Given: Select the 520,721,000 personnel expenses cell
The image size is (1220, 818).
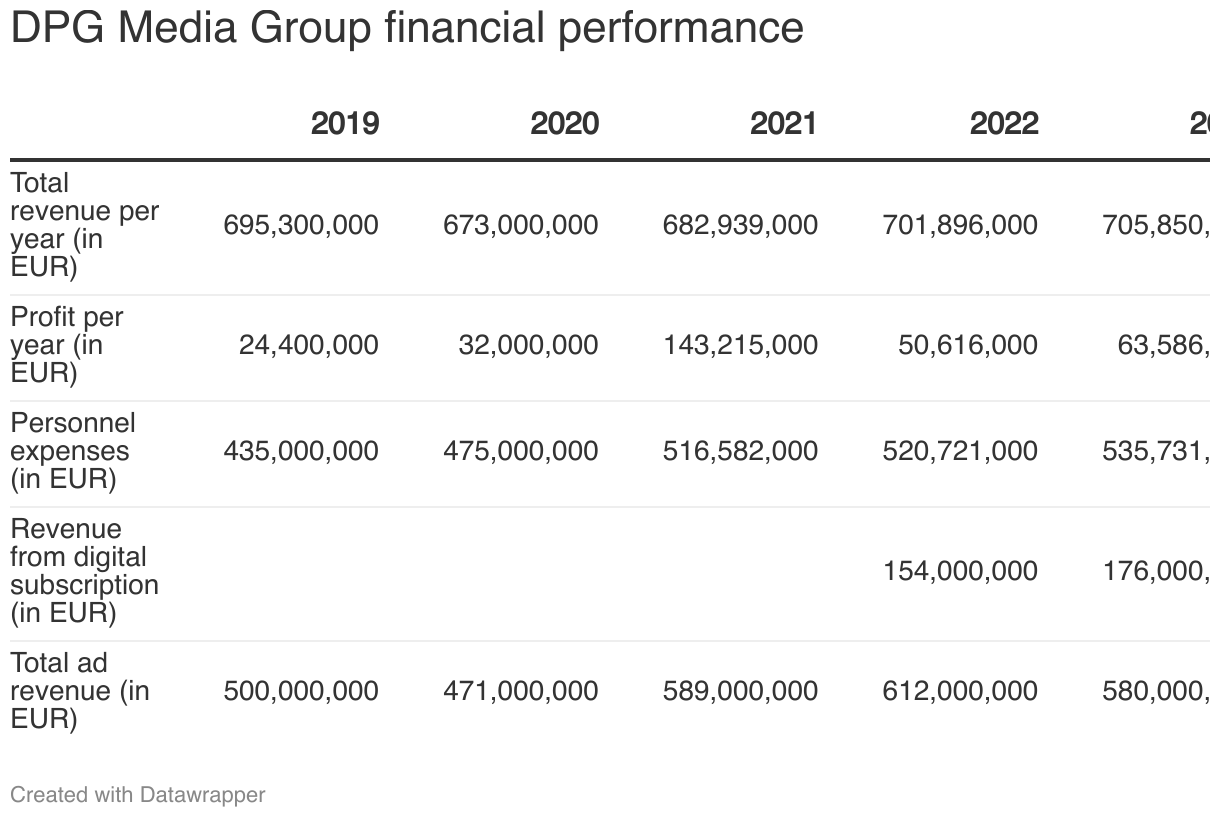Looking at the screenshot, I should click(x=960, y=451).
